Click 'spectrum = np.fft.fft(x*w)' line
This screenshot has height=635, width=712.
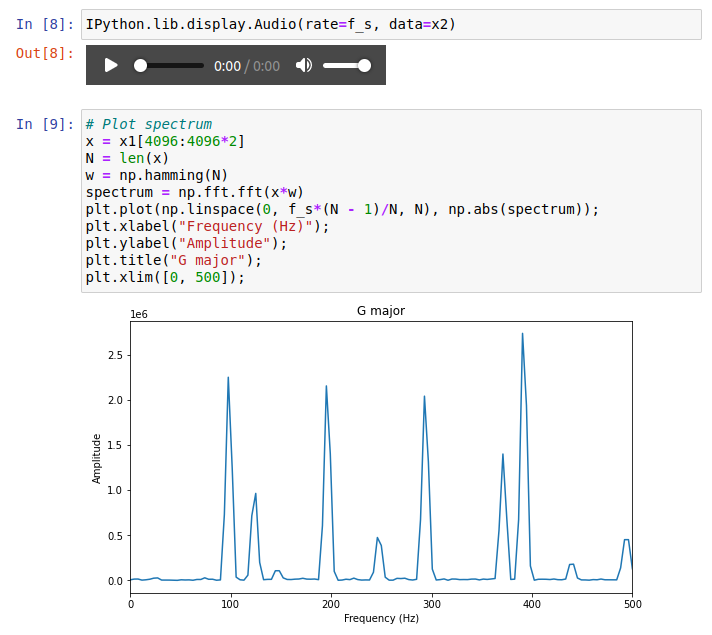pyautogui.click(x=194, y=192)
